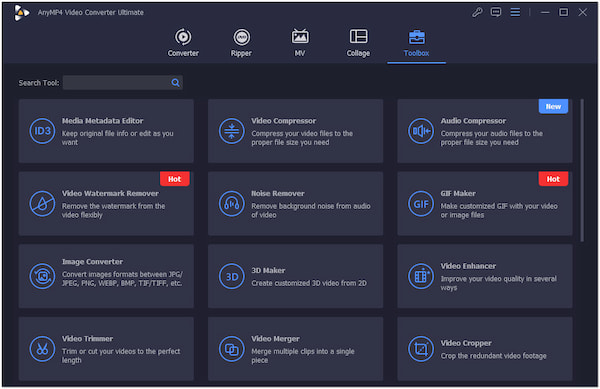
Task: Select the Toolbox tab
Action: pos(416,43)
